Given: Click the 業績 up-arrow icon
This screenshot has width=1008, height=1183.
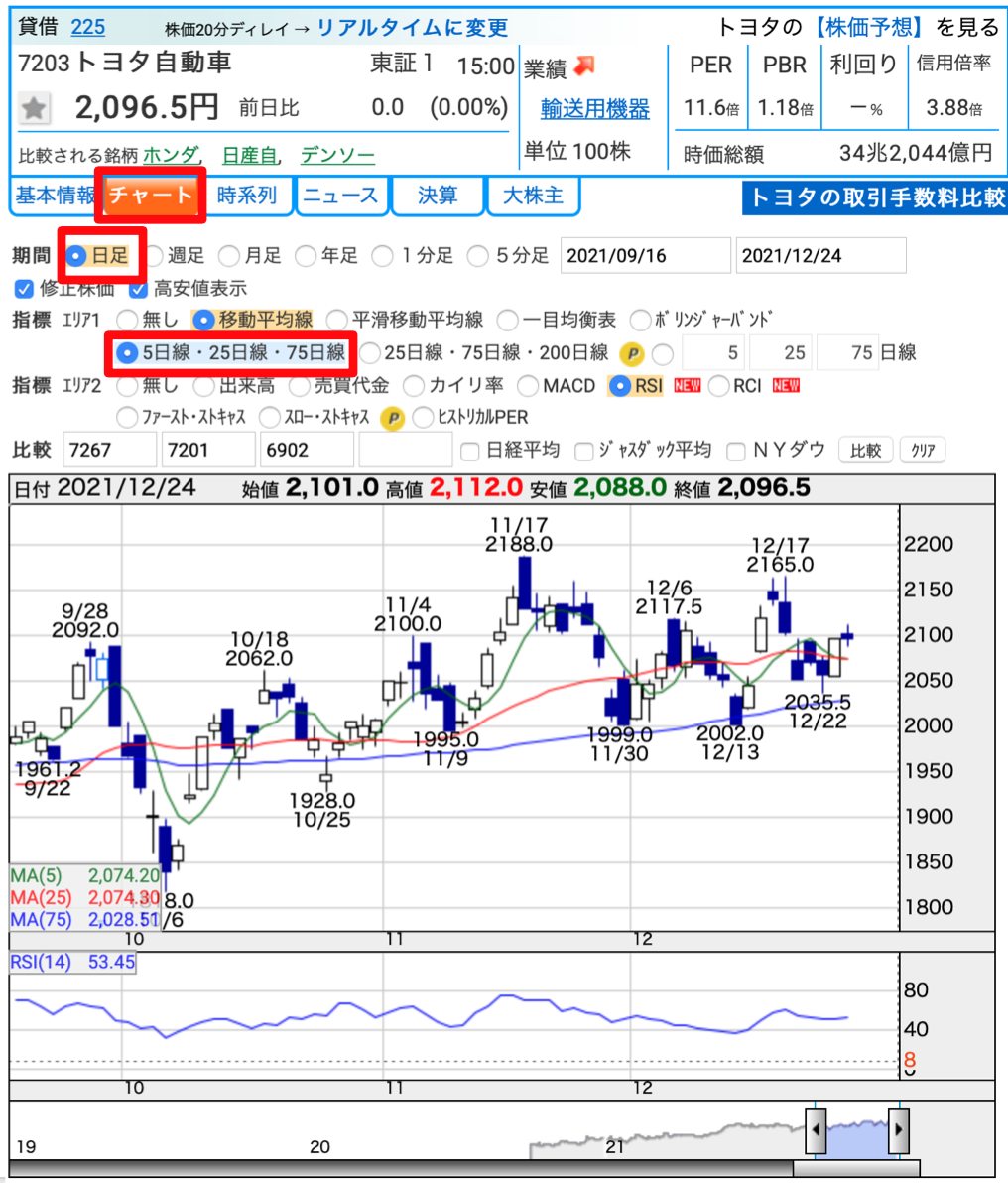Looking at the screenshot, I should tap(584, 66).
